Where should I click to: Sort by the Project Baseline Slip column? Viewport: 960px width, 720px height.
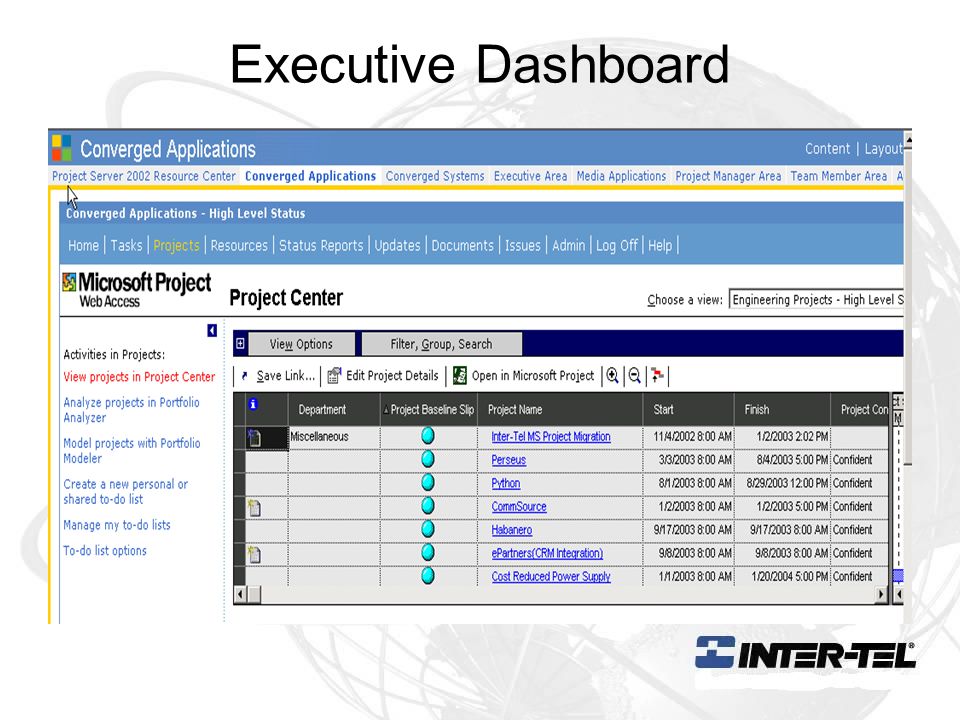(429, 410)
